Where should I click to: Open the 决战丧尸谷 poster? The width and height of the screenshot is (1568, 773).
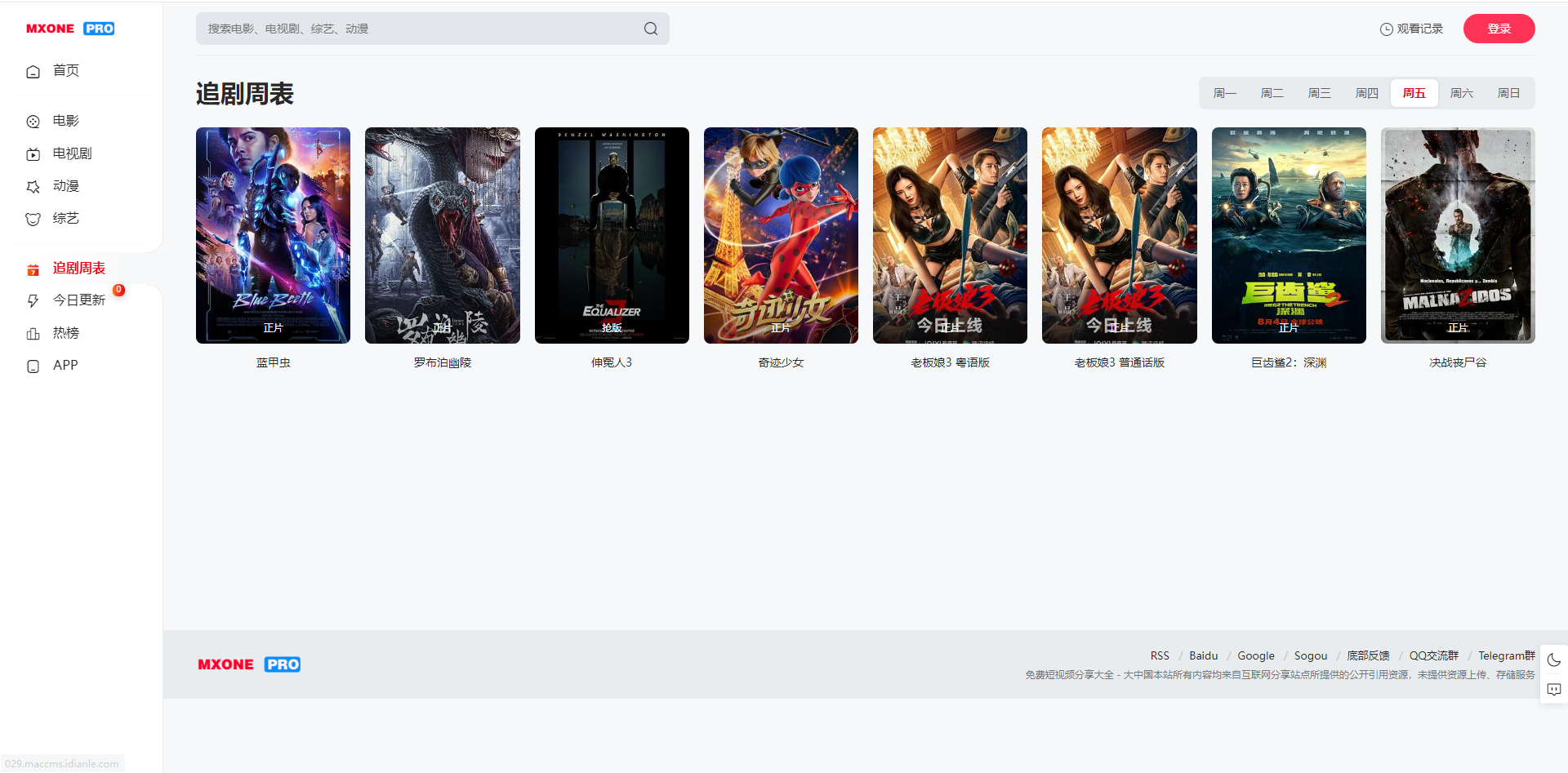1458,235
